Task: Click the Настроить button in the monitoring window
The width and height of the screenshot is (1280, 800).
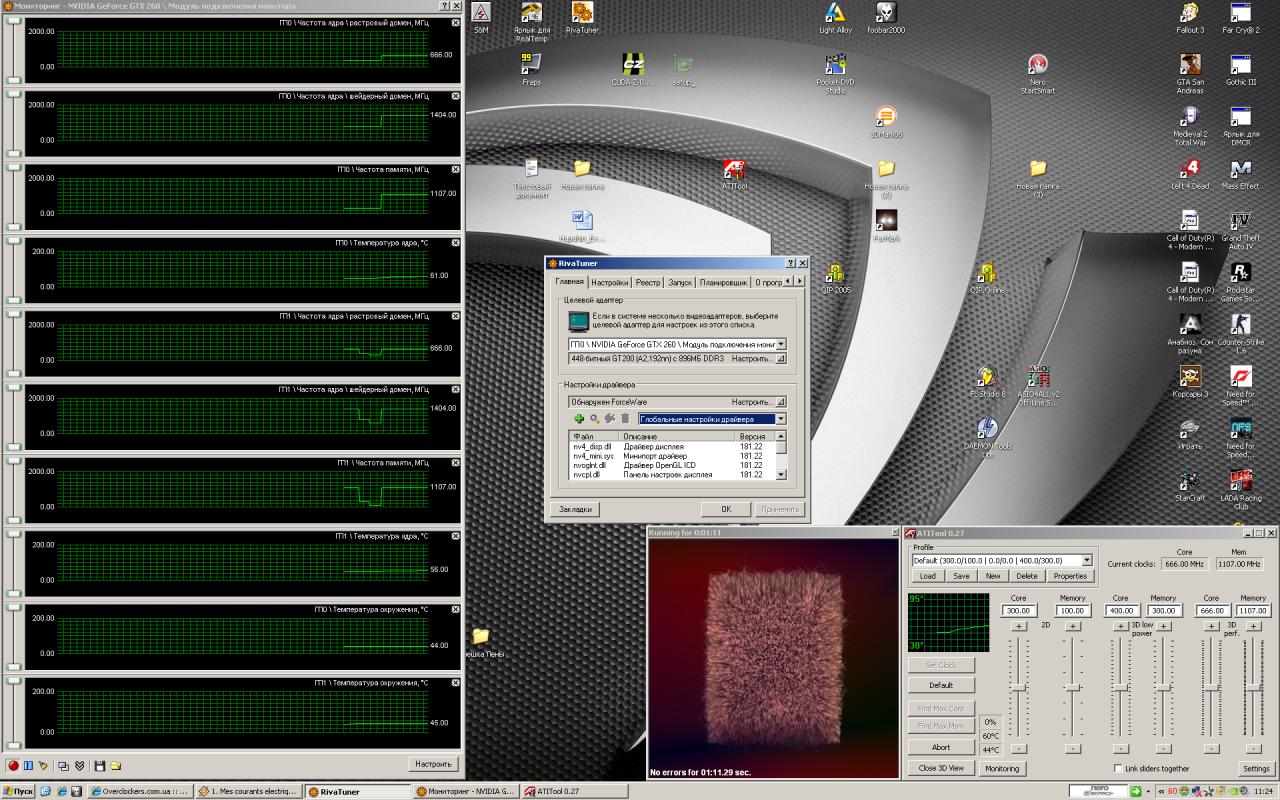Action: click(433, 764)
